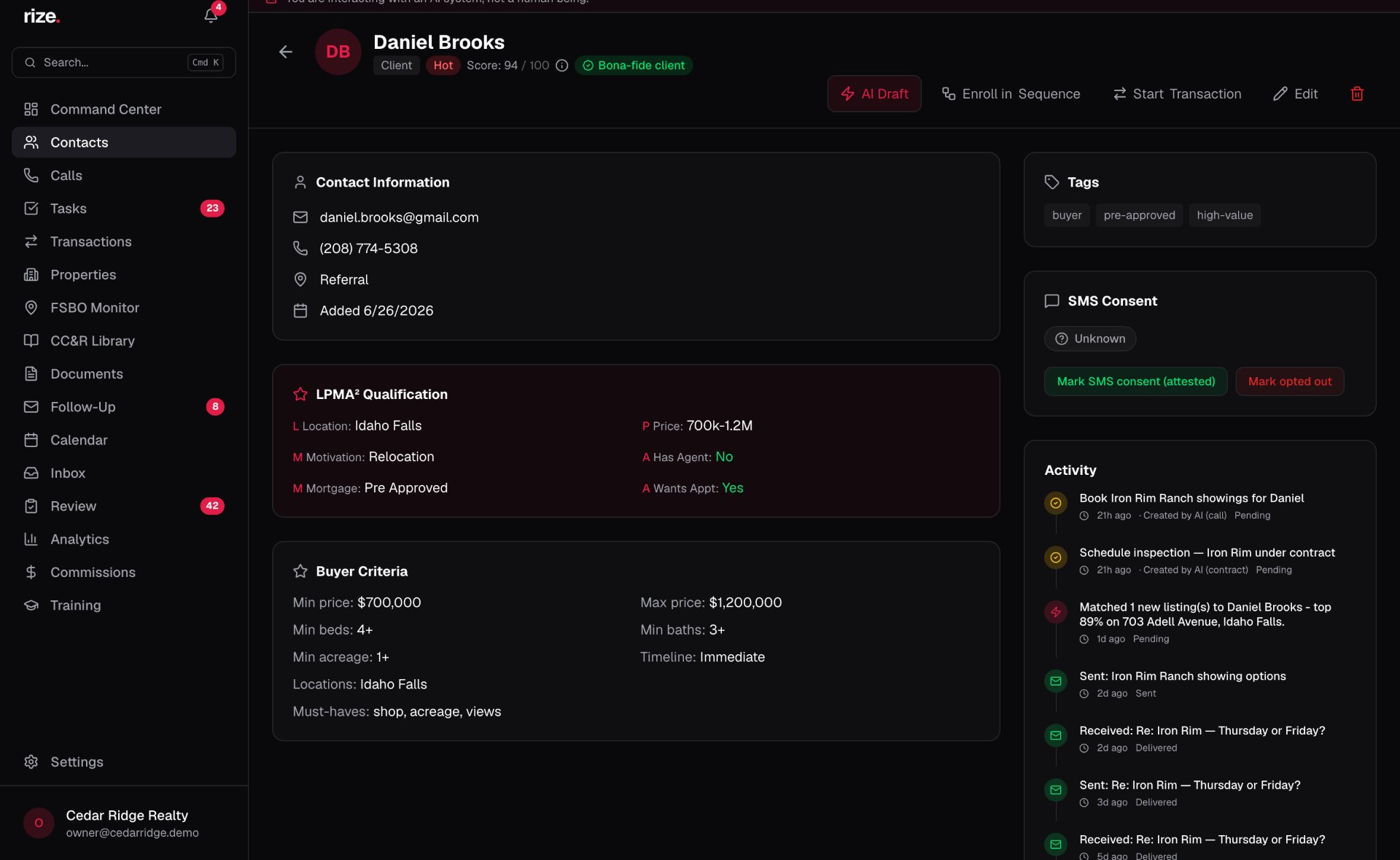Open the notifications bell
Viewport: 1400px width, 860px height.
[211, 15]
